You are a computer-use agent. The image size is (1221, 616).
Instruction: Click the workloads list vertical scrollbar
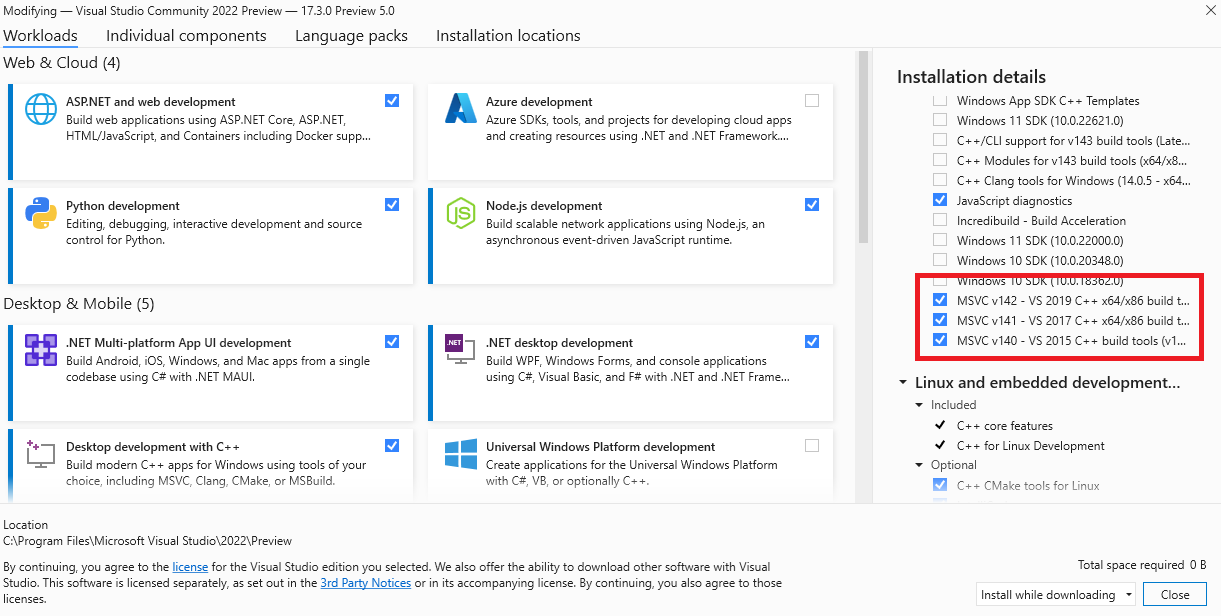pos(863,150)
